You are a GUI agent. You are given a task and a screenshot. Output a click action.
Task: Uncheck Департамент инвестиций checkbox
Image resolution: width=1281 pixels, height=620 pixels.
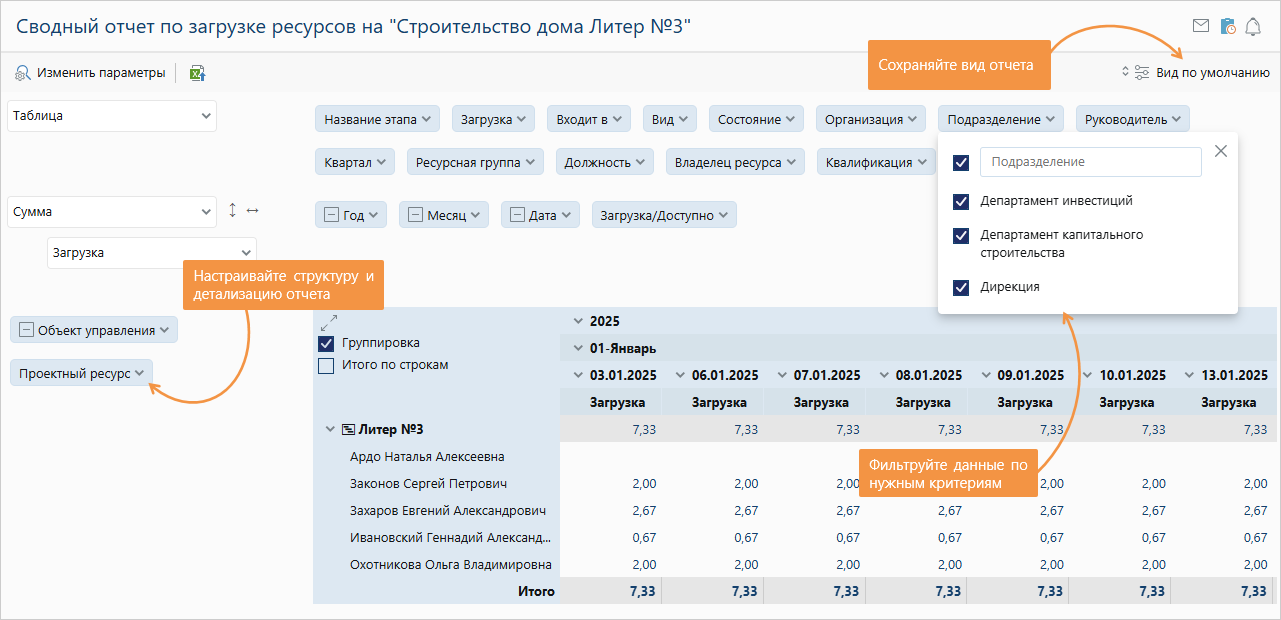click(961, 201)
